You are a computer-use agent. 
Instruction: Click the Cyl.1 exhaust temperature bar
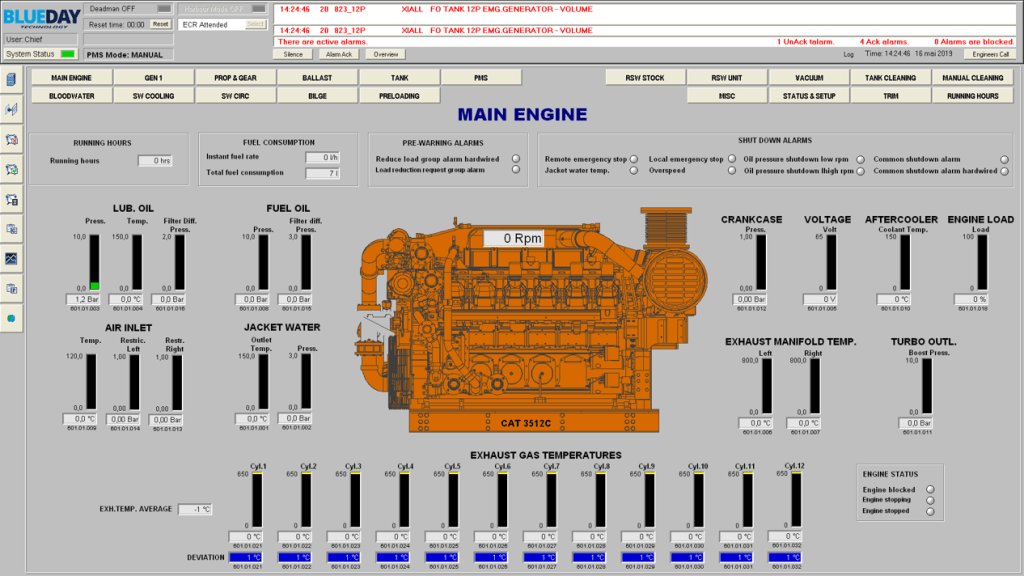(x=257, y=500)
